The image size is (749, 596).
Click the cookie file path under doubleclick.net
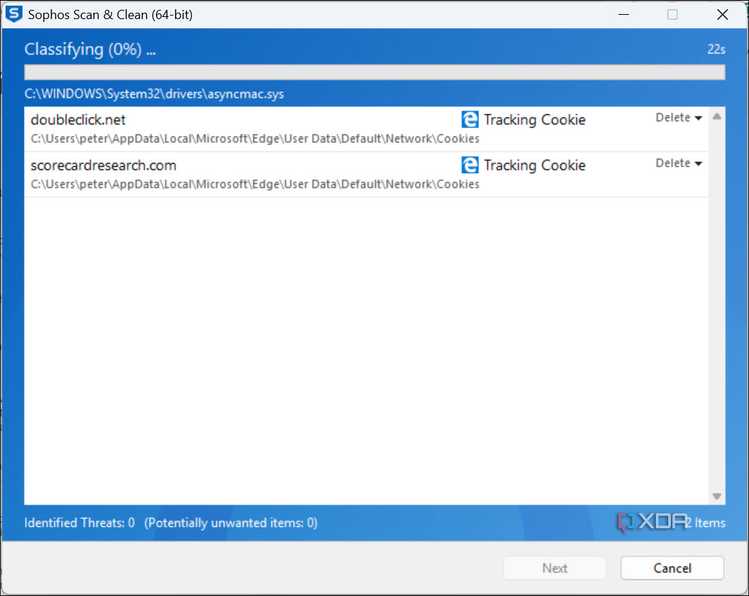[255, 138]
